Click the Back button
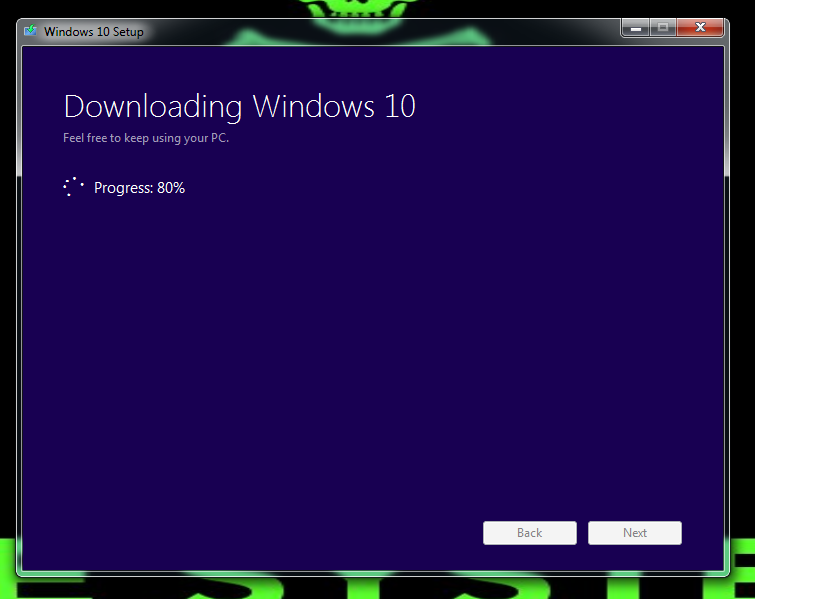Screen dimensions: 819x599 (530, 533)
